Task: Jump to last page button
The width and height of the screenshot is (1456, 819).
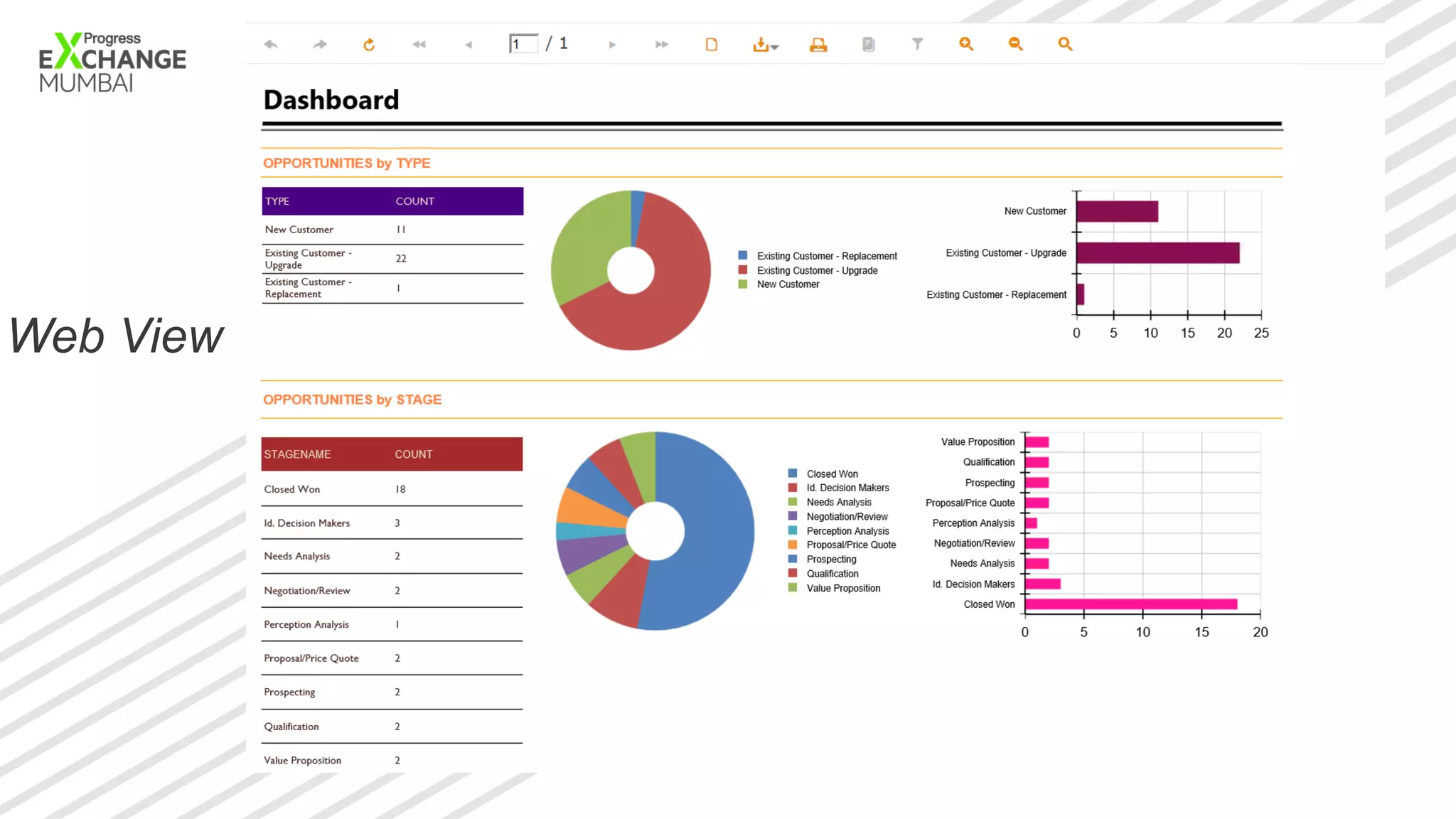Action: 661,45
